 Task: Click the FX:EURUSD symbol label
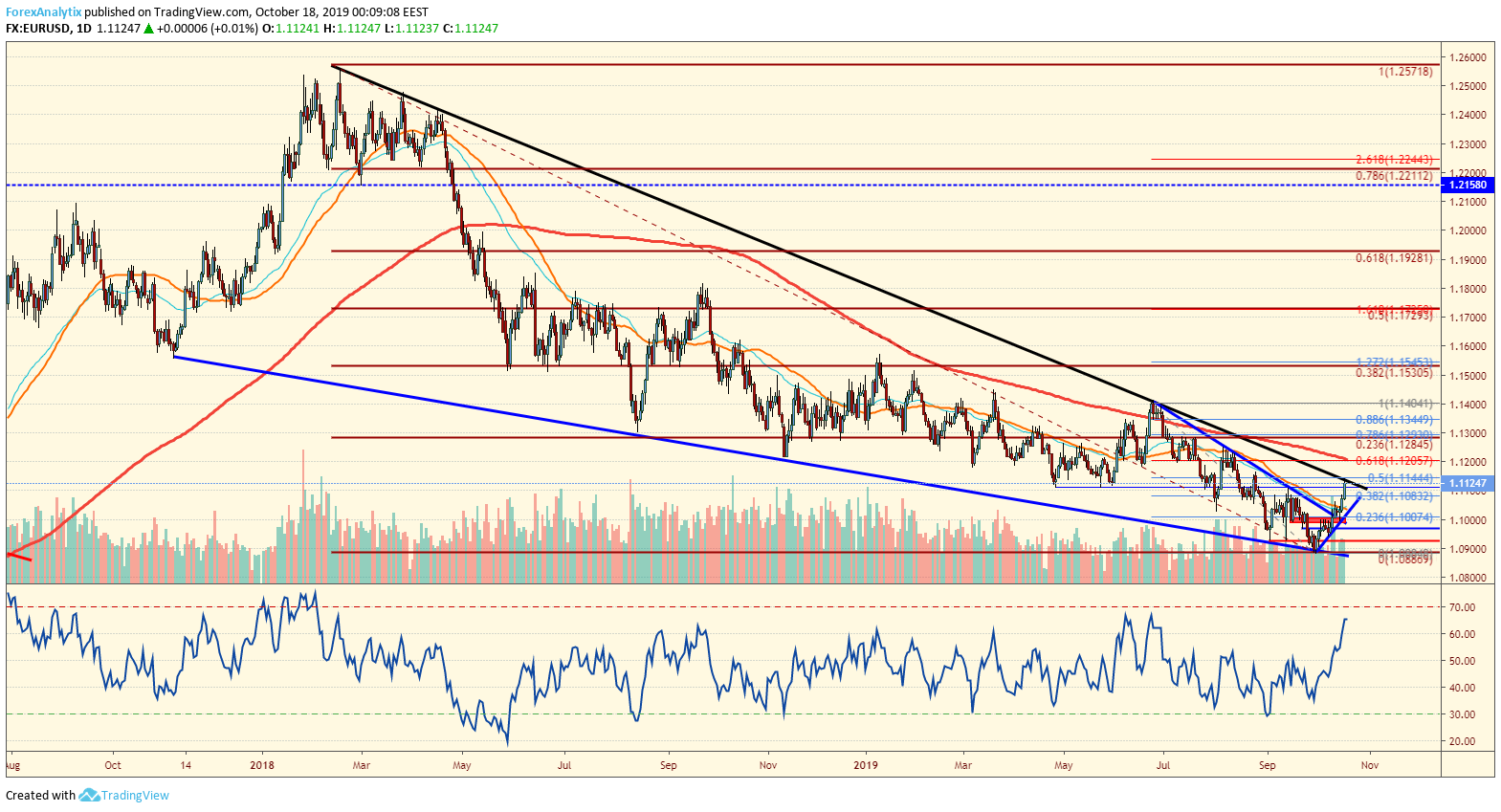(38, 29)
